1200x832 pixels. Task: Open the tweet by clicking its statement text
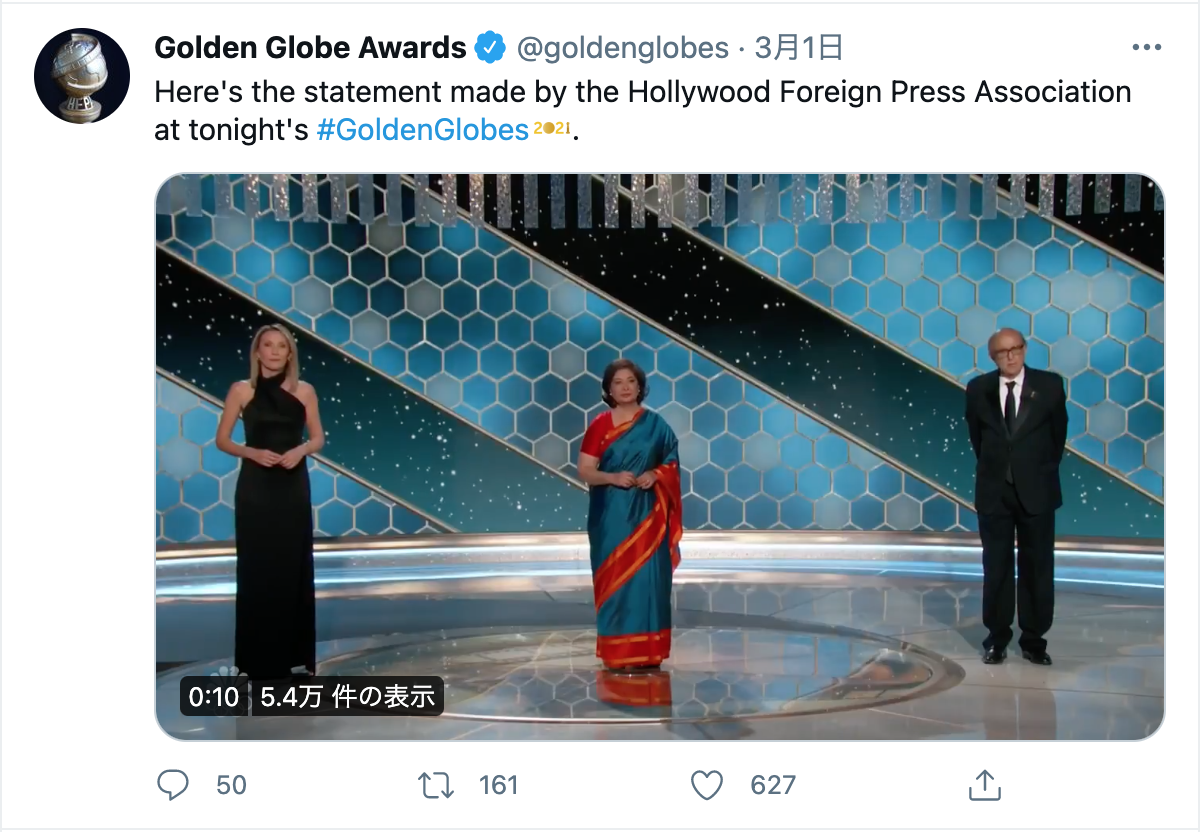(642, 93)
